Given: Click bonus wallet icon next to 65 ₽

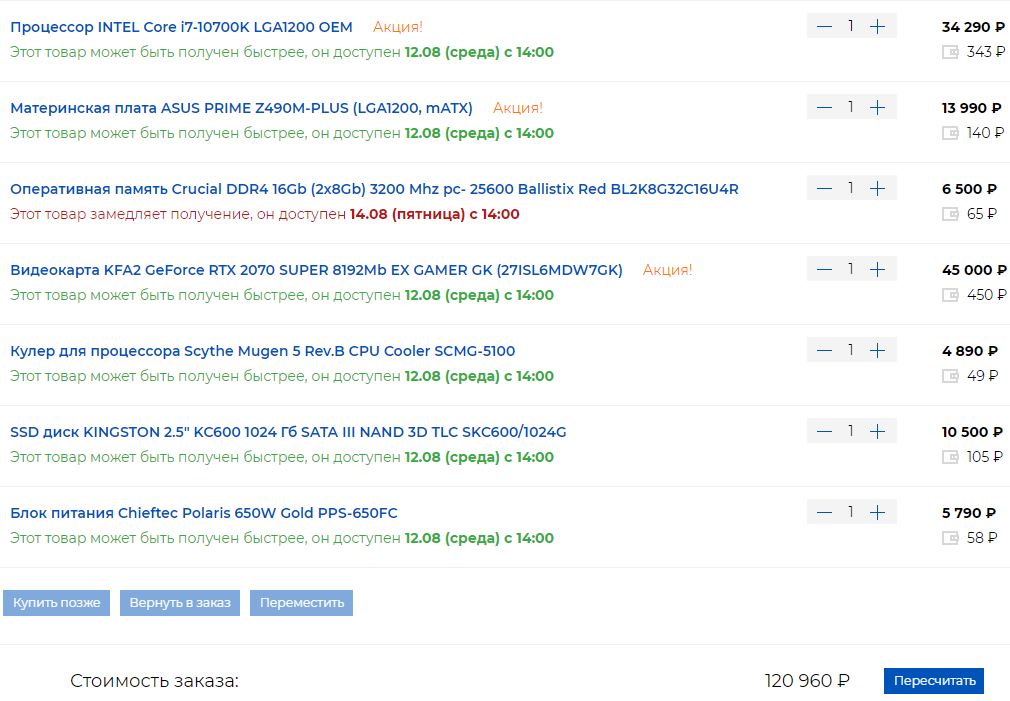Looking at the screenshot, I should point(950,214).
